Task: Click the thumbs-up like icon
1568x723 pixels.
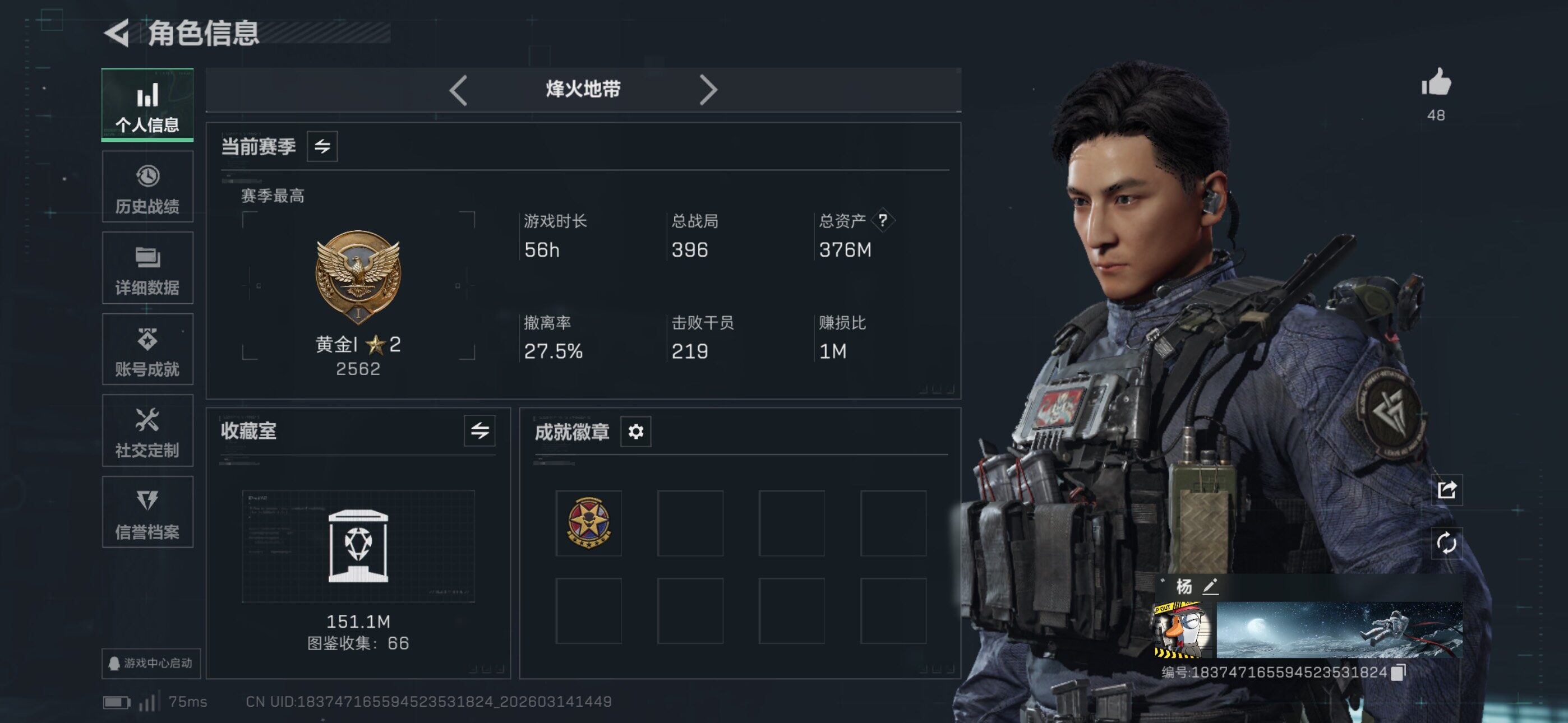Action: (x=1436, y=82)
